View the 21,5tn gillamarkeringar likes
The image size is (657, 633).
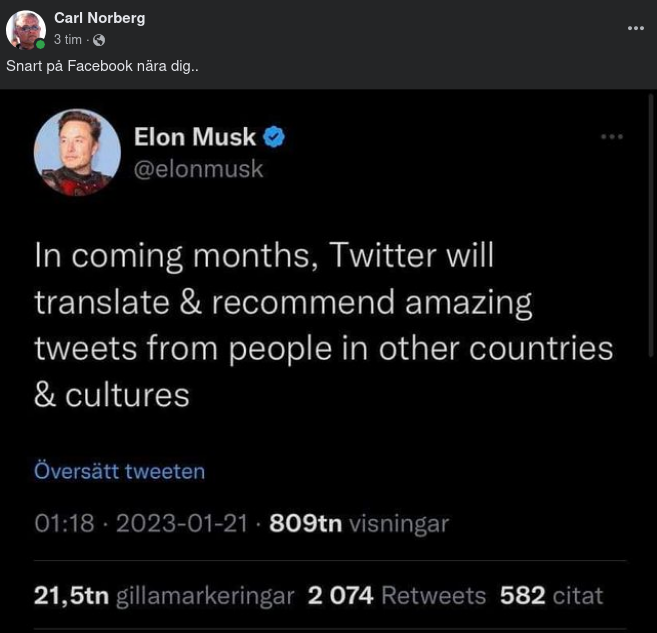(164, 596)
